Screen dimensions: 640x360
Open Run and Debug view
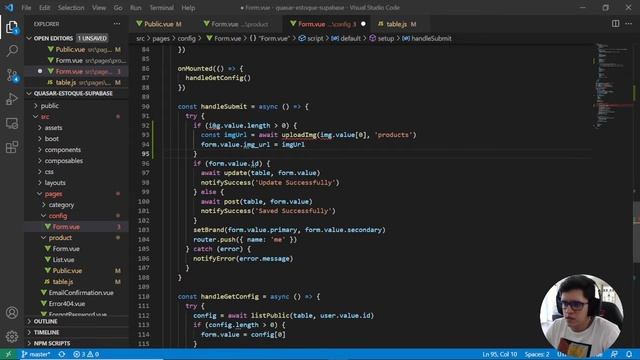point(12,99)
